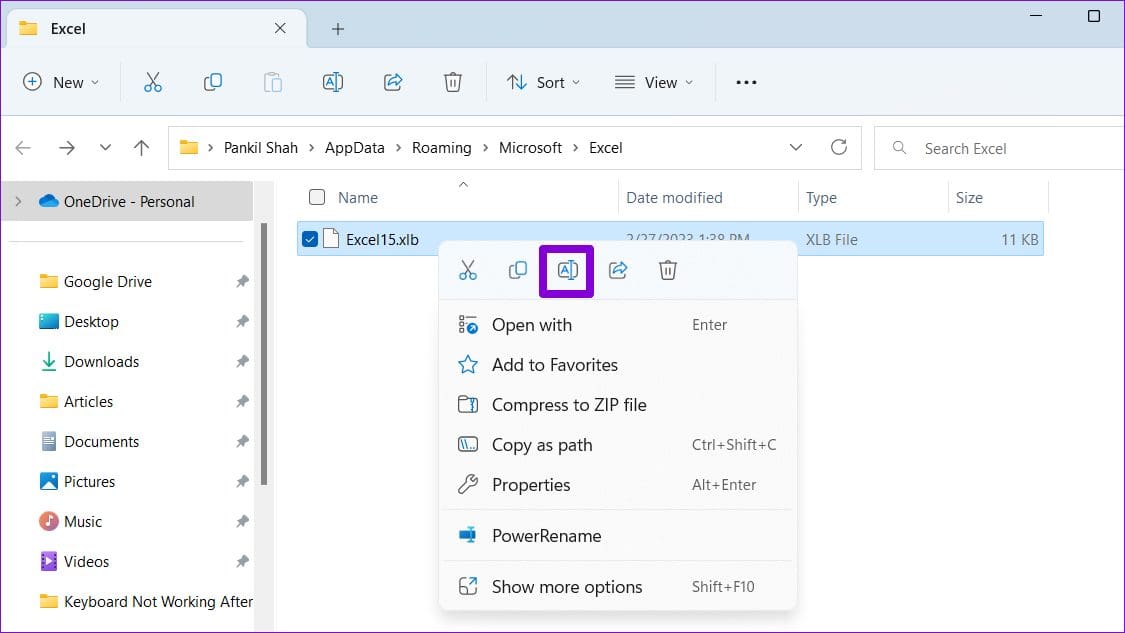Open the Sort dropdown menu
The image size is (1125, 633).
tap(543, 82)
